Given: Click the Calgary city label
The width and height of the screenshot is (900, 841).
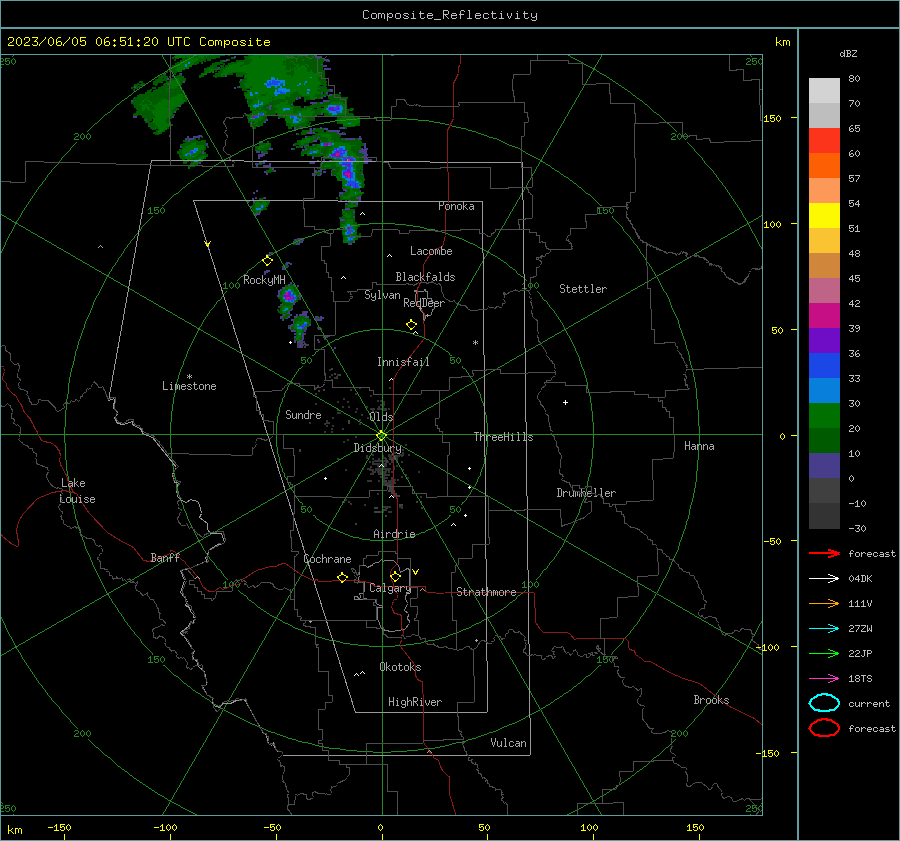Looking at the screenshot, I should coord(390,588).
